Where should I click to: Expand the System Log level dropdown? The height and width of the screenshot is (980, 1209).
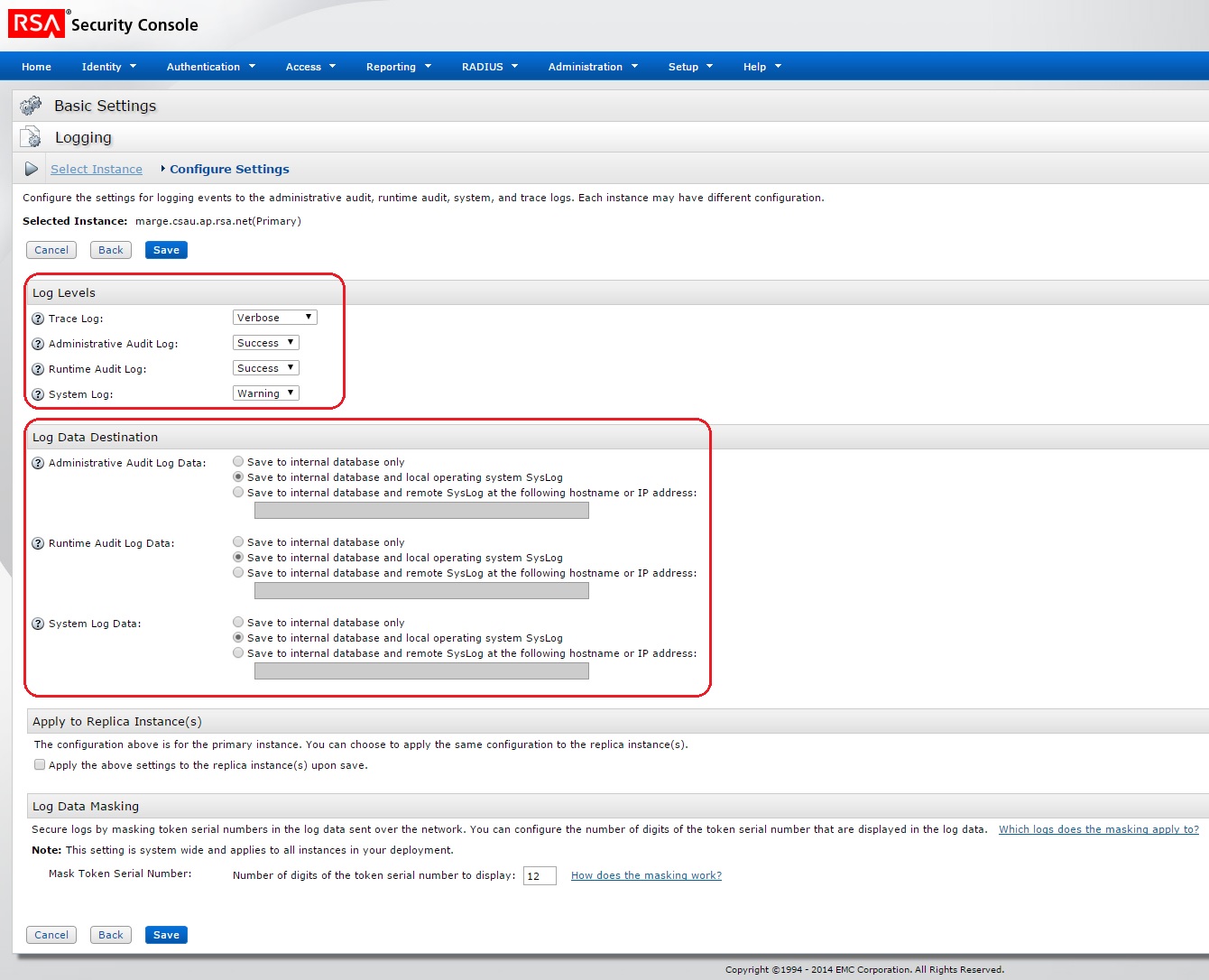pos(265,393)
